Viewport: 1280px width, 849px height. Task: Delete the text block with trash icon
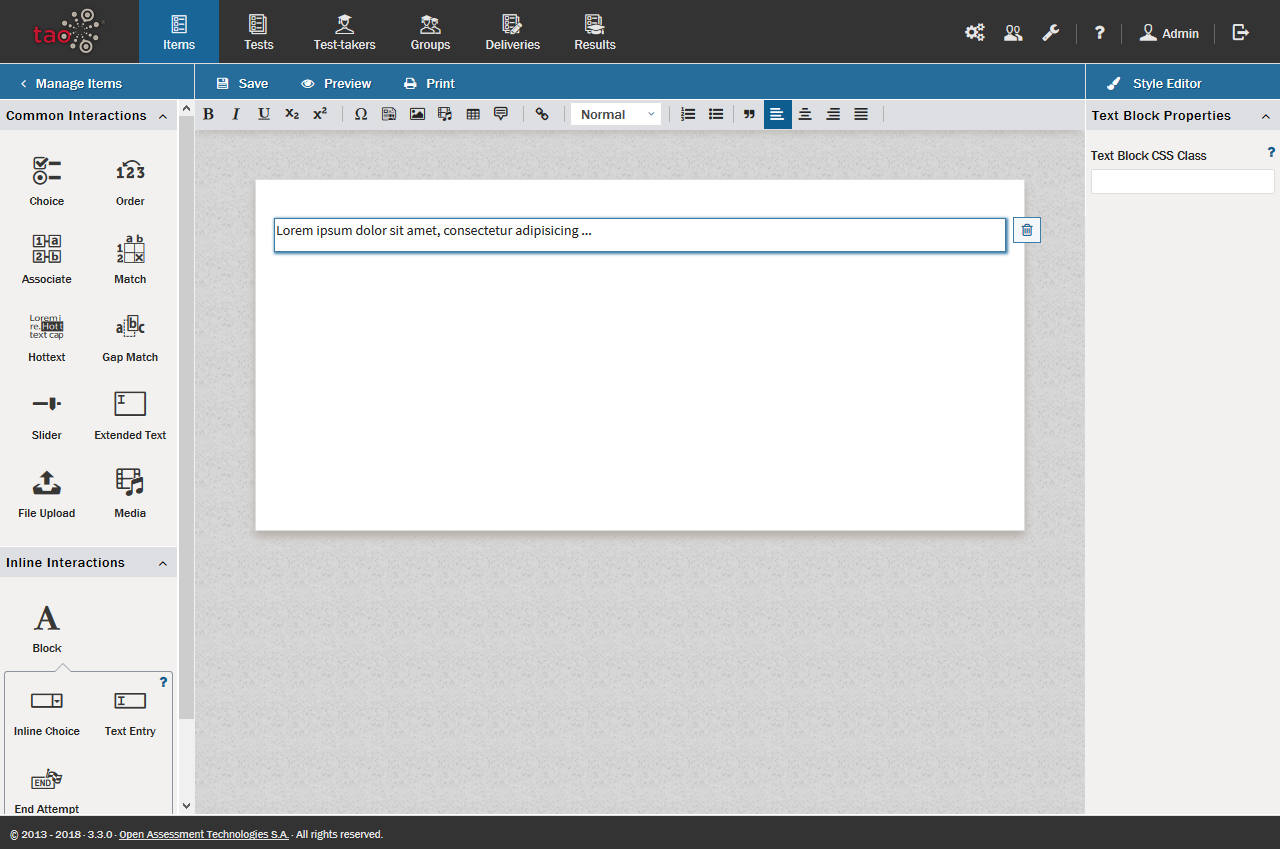pyautogui.click(x=1026, y=230)
